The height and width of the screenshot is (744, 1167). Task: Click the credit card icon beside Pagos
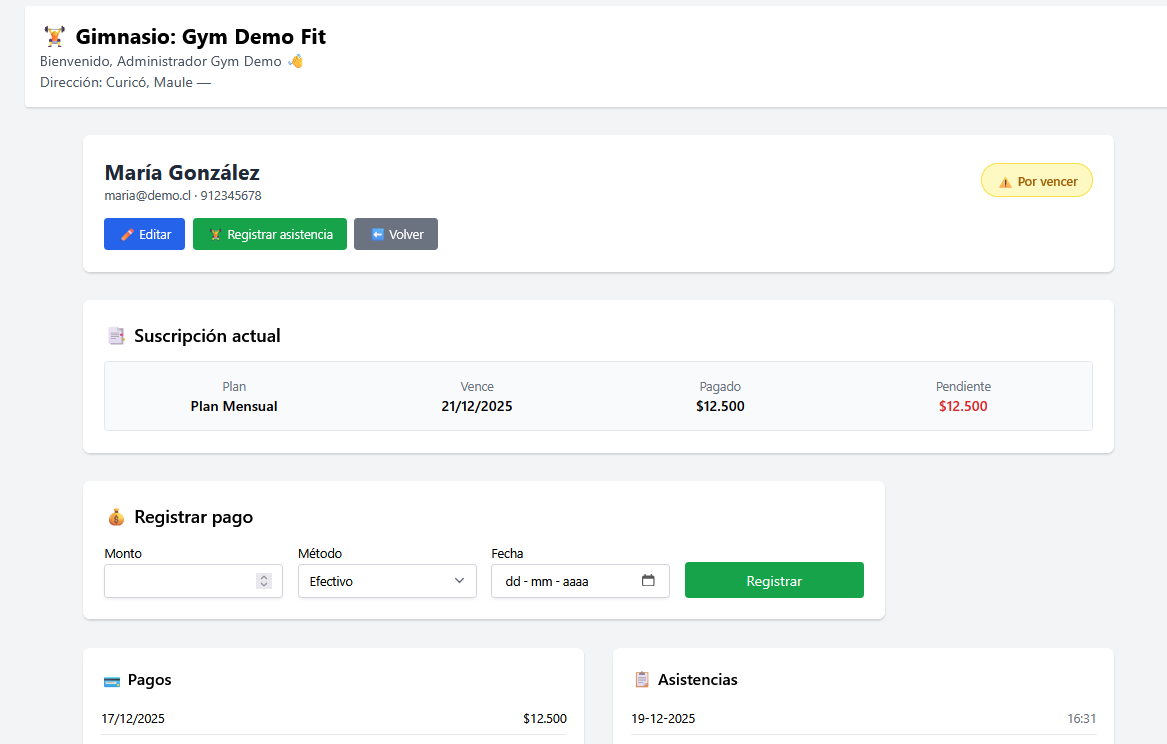112,680
